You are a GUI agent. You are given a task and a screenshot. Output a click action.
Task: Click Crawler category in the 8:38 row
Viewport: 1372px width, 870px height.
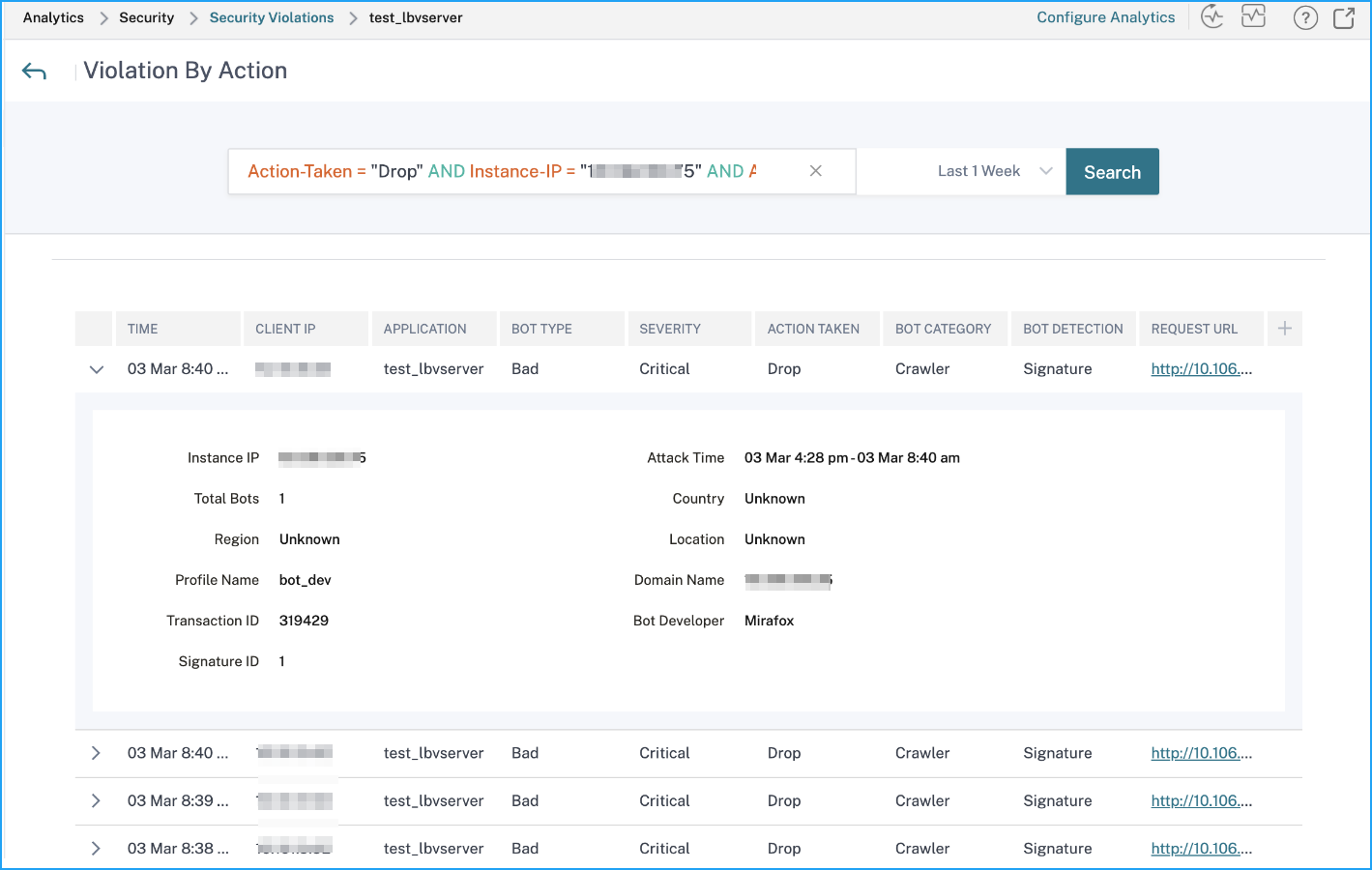coord(922,848)
